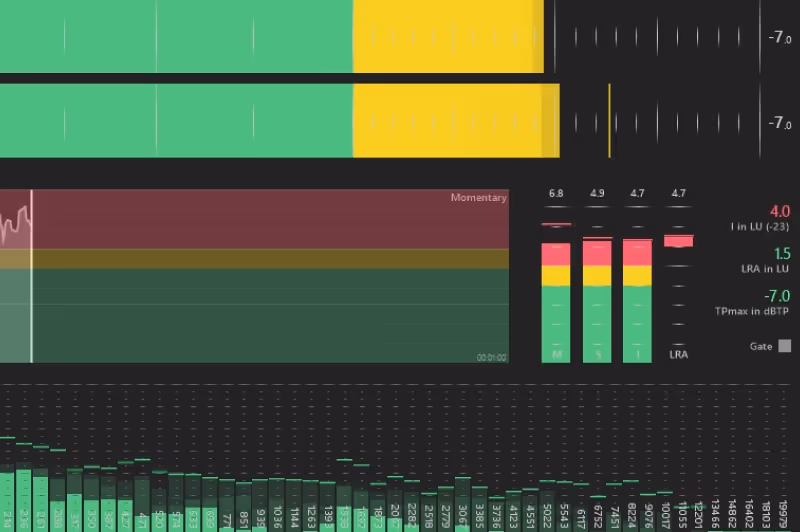
Task: Click the top channel -7.0 peak readout
Action: click(779, 37)
